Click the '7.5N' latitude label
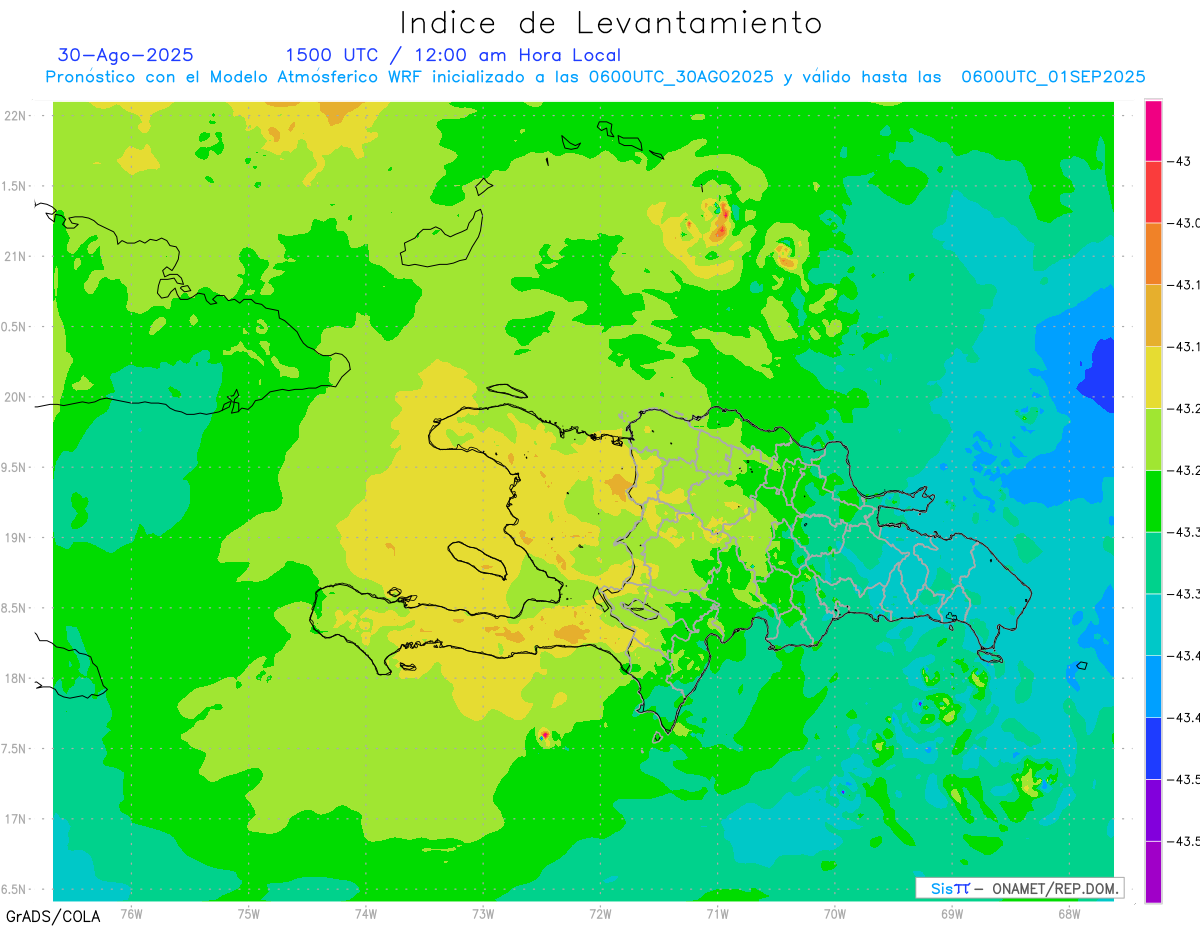 click(14, 749)
